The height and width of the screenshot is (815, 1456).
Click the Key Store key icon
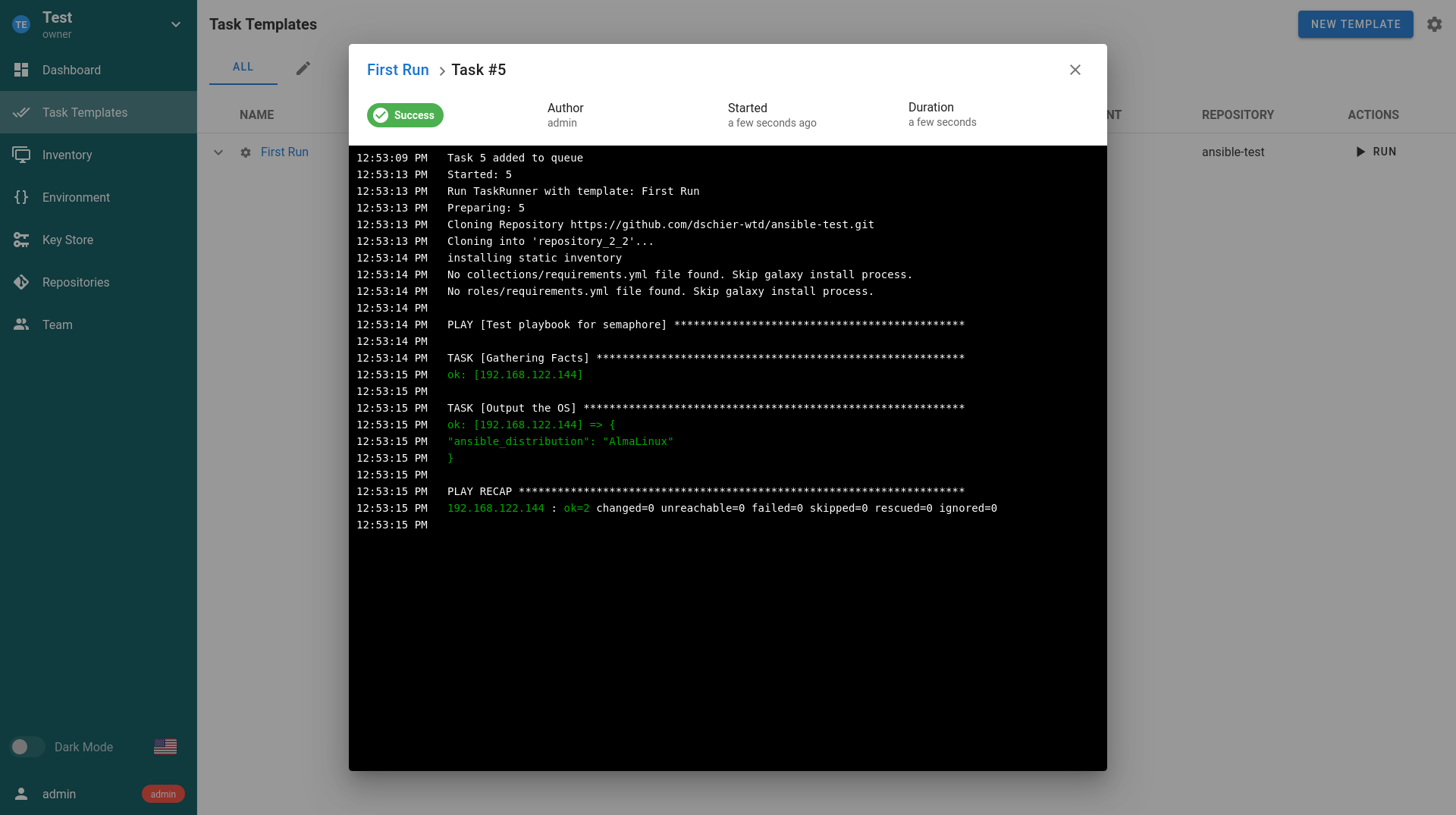point(21,240)
